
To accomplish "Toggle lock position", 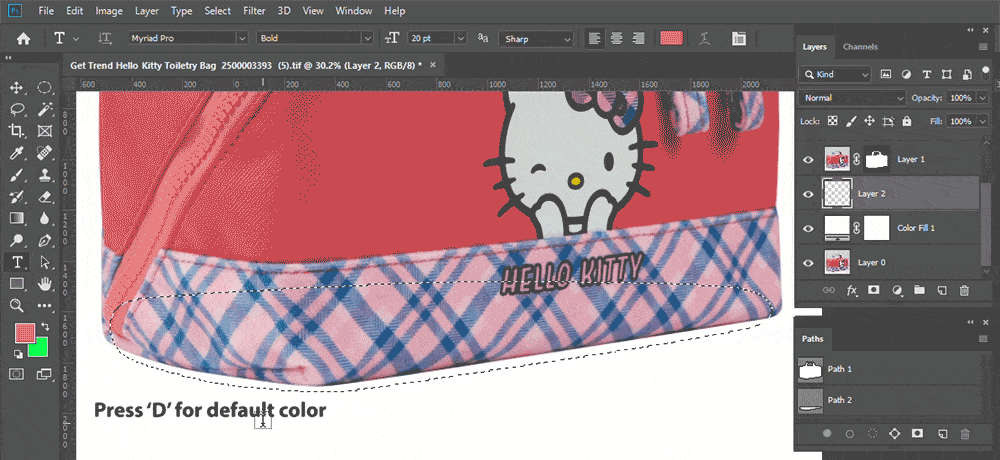I will tap(869, 121).
